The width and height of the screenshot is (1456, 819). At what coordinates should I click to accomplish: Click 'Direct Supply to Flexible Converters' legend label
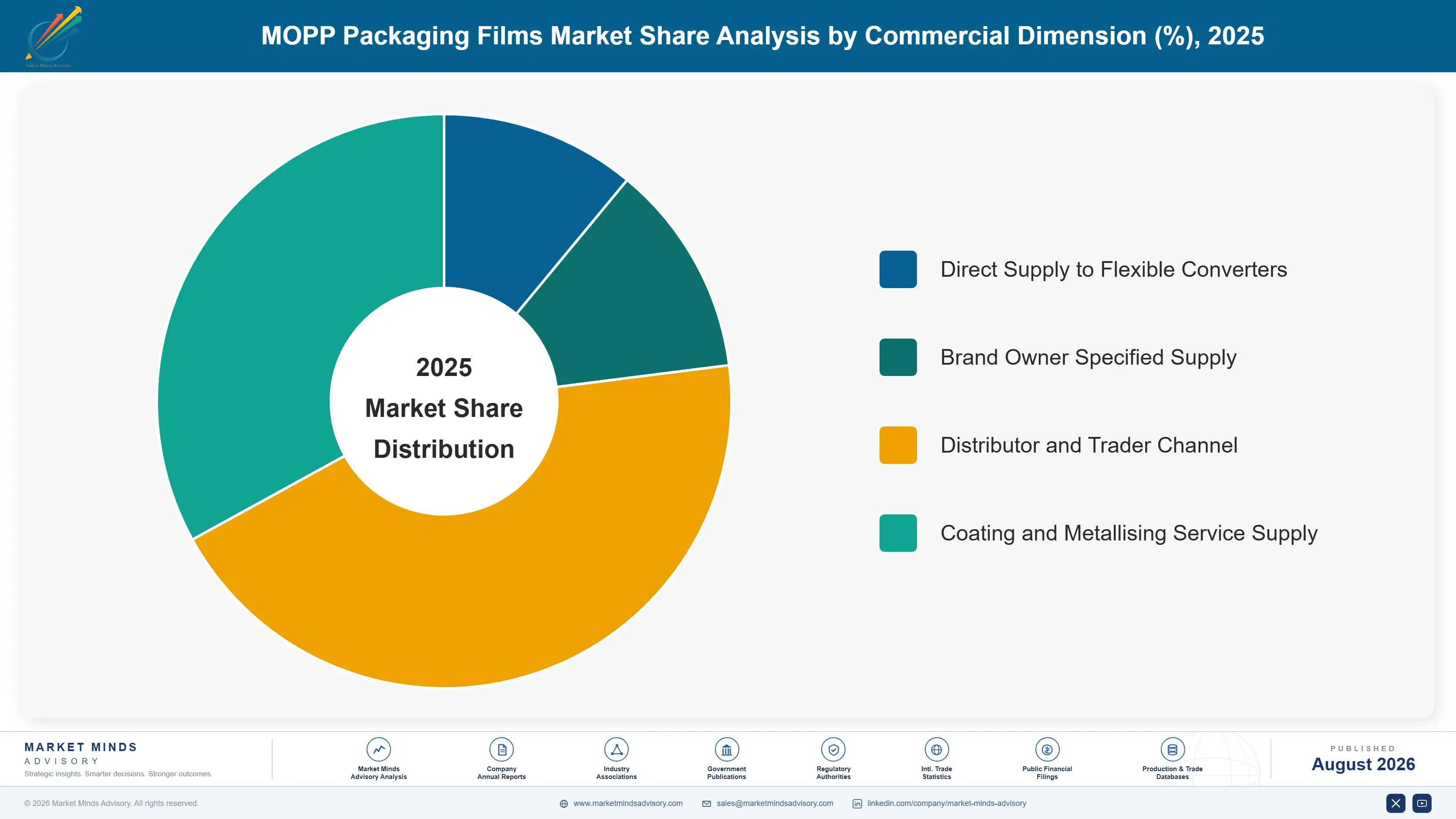pyautogui.click(x=1113, y=269)
